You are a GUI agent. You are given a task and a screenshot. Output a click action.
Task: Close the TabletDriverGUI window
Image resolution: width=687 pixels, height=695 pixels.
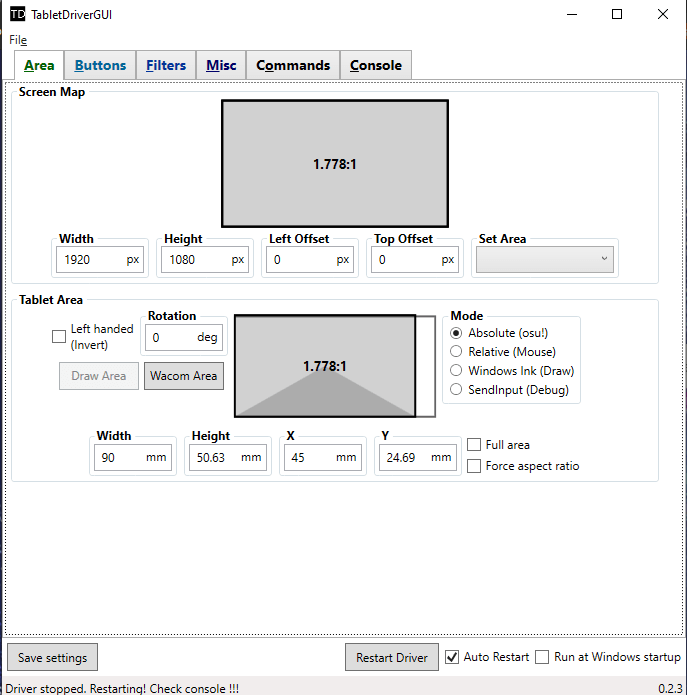click(663, 14)
